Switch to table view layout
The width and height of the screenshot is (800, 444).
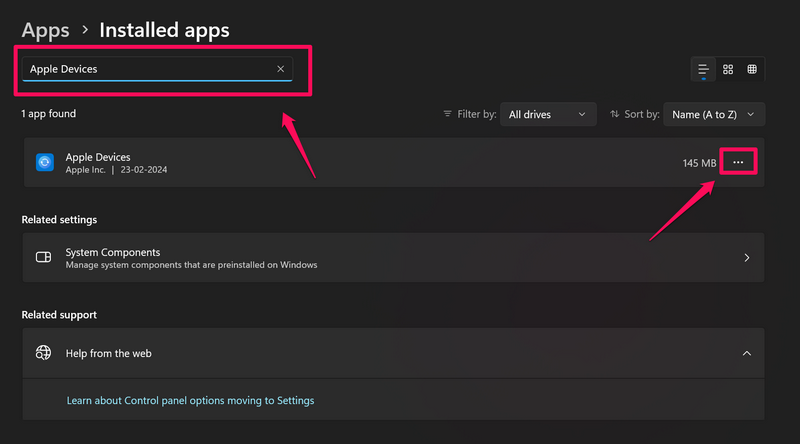click(x=752, y=69)
